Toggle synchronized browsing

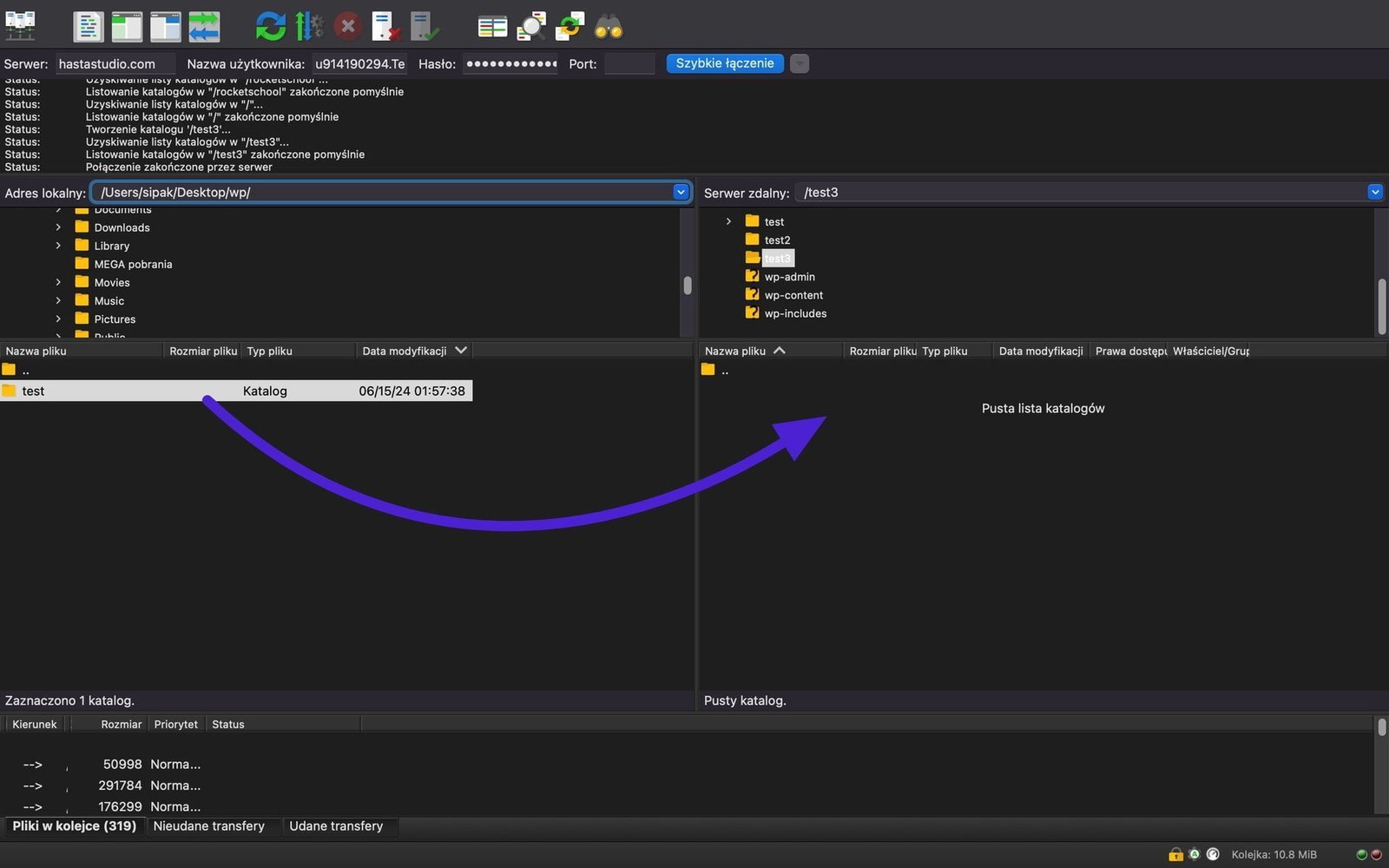point(569,26)
